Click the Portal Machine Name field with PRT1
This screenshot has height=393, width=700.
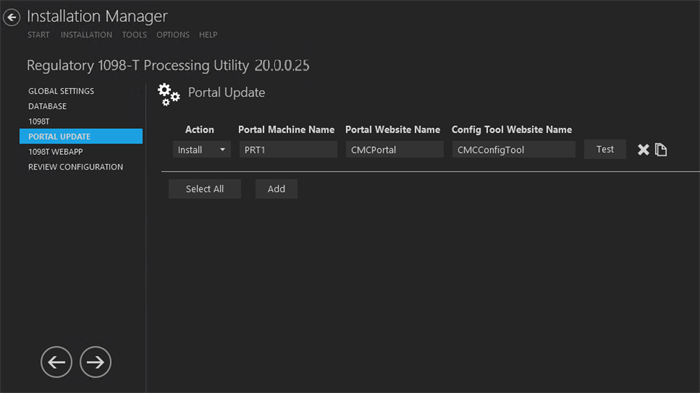288,150
